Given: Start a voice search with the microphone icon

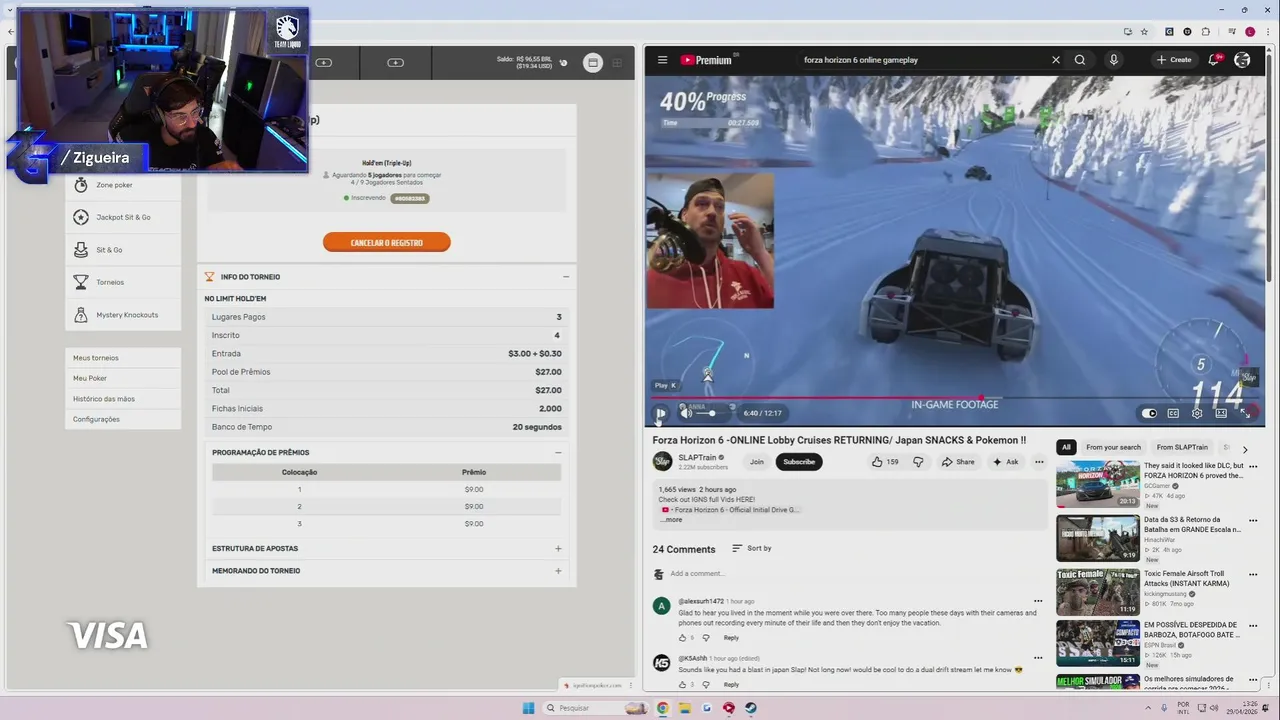Looking at the screenshot, I should [x=1113, y=60].
